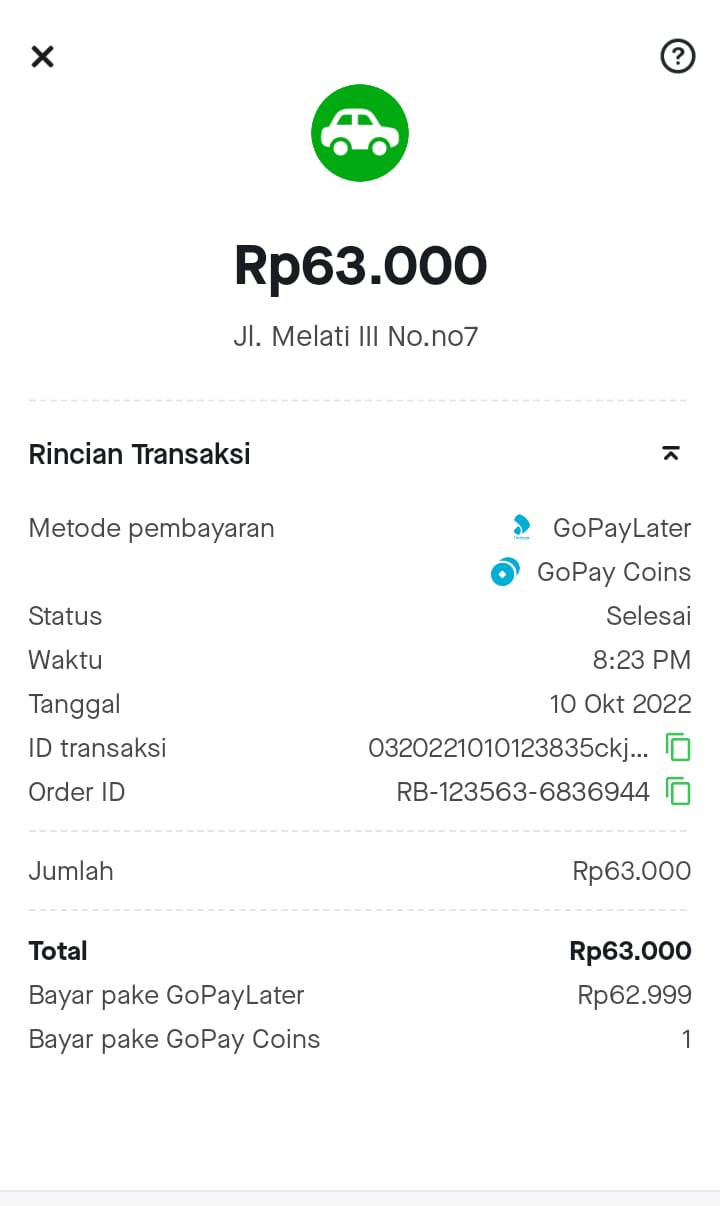Tap the GoPayLater logo icon
Image resolution: width=720 pixels, height=1206 pixels.
point(521,527)
